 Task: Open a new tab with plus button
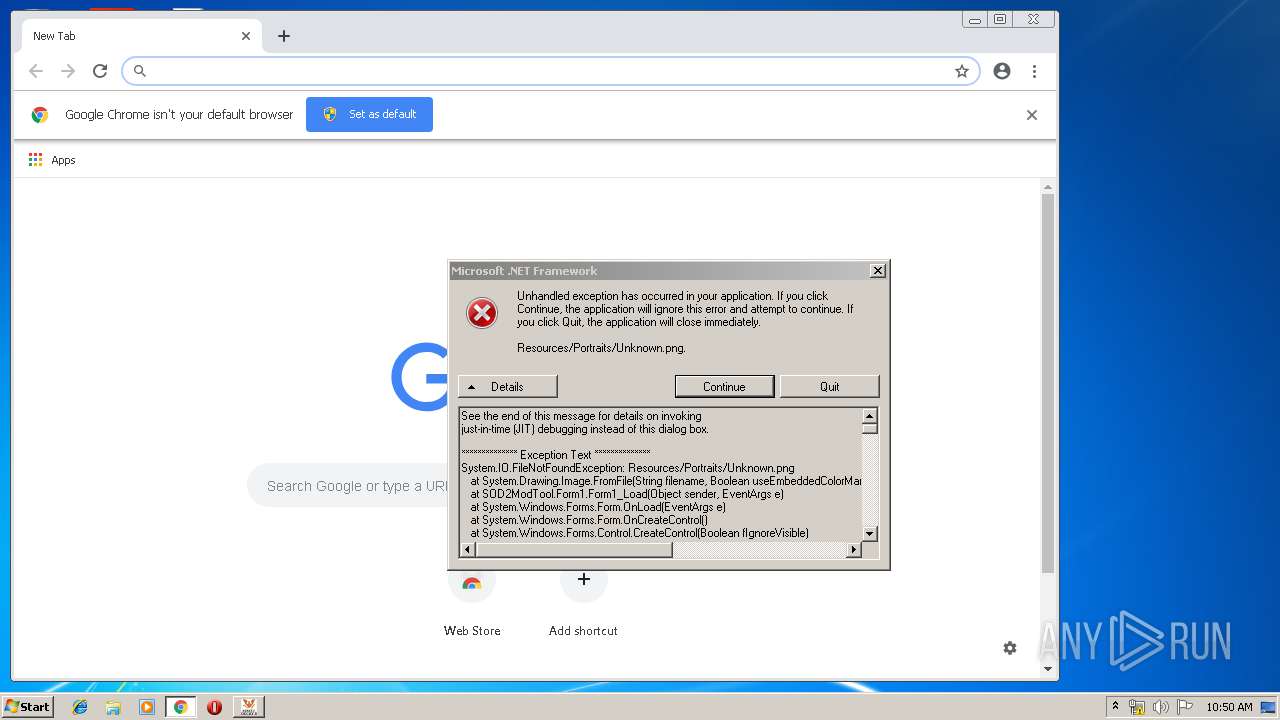click(284, 36)
